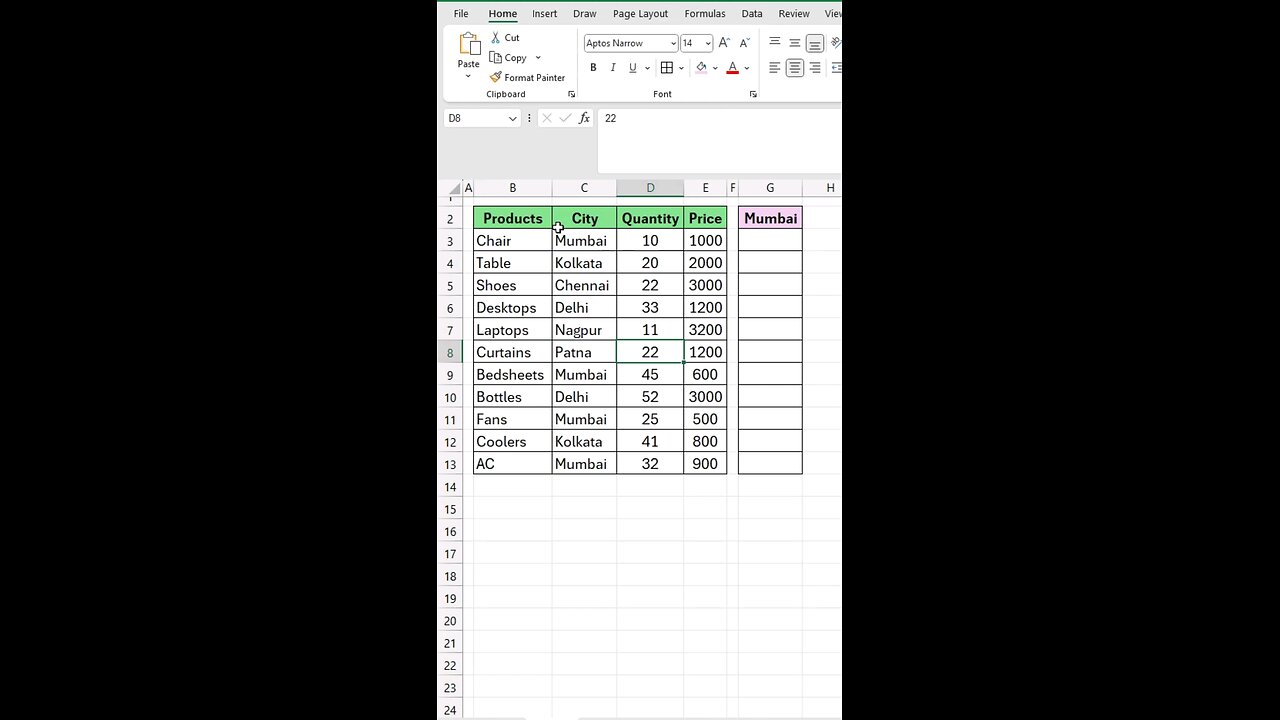
Task: Open the Name Box D8 dropdown
Action: (513, 118)
